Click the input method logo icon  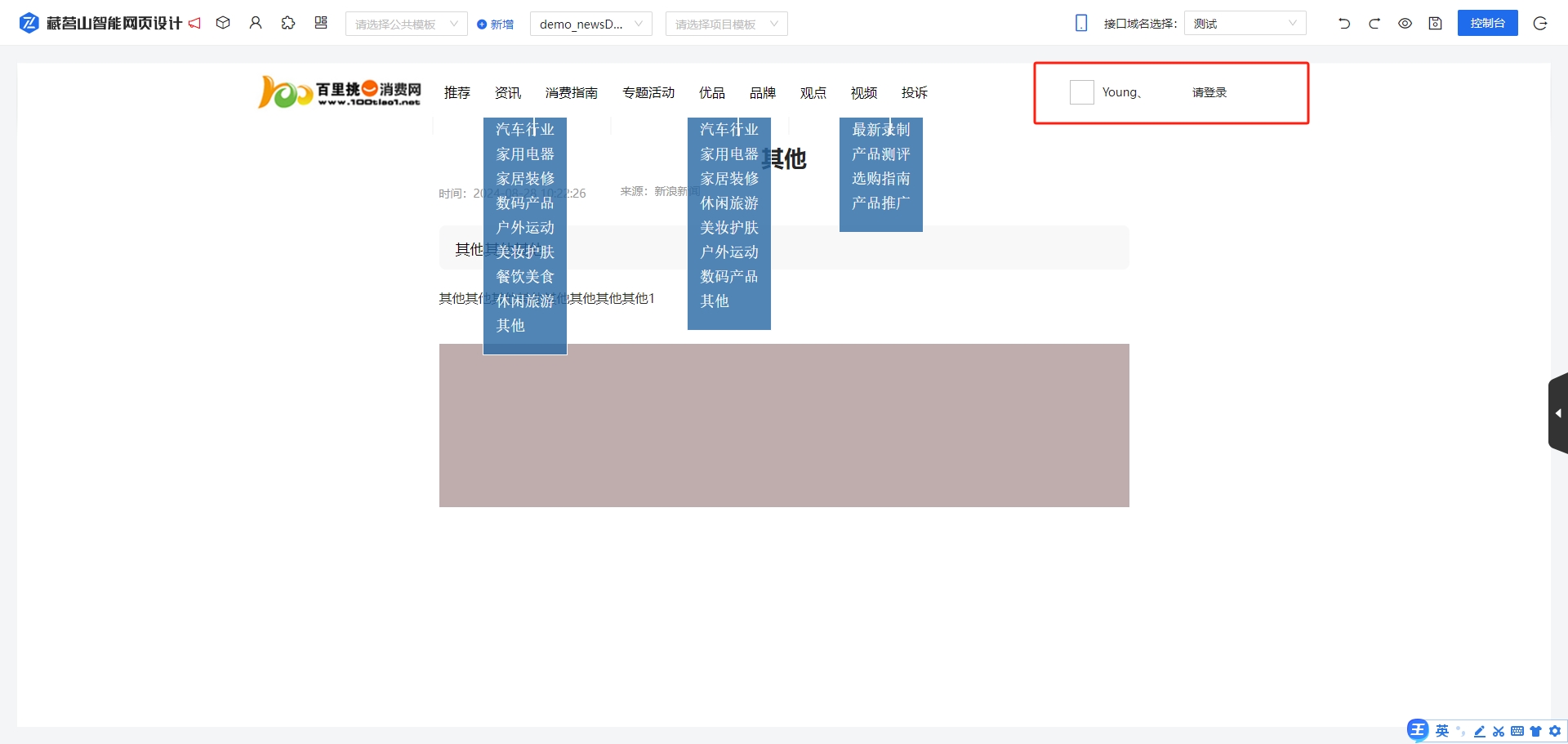pyautogui.click(x=1418, y=730)
